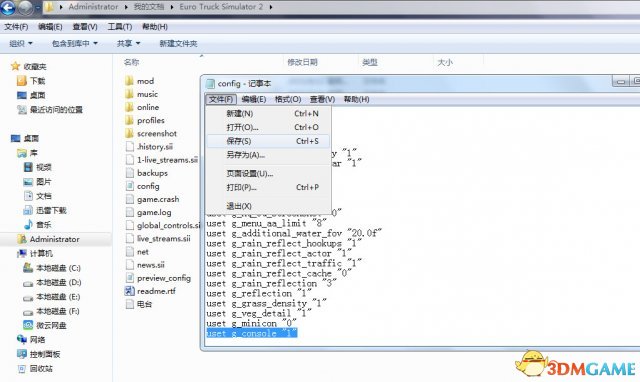This screenshot has width=640, height=382.
Task: Open the 格式(O) Notepad menu
Action: [x=288, y=99]
